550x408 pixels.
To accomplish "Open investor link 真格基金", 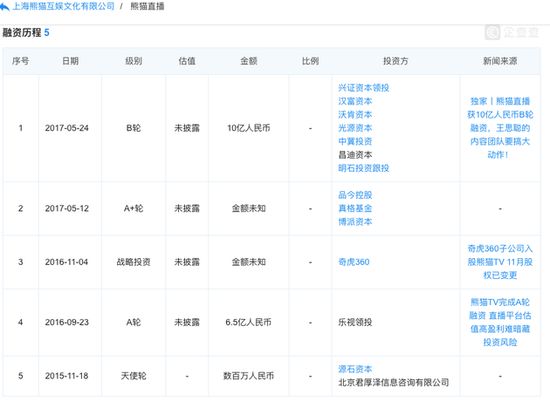I will tap(355, 208).
